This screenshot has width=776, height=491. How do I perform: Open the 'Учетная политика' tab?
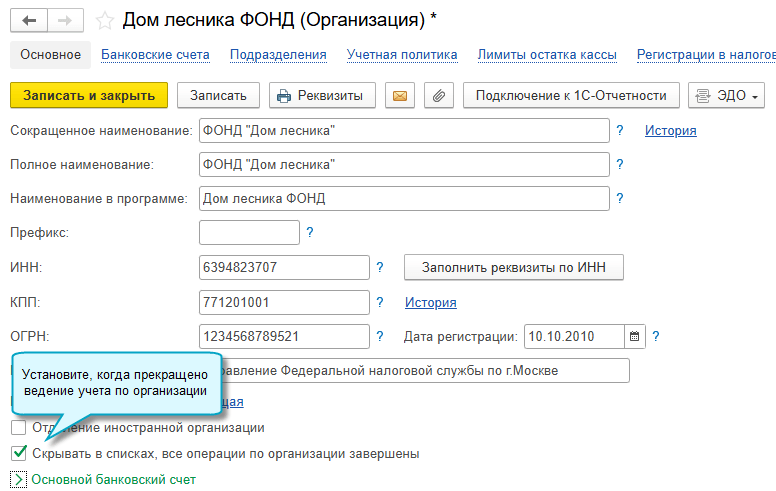coord(402,55)
